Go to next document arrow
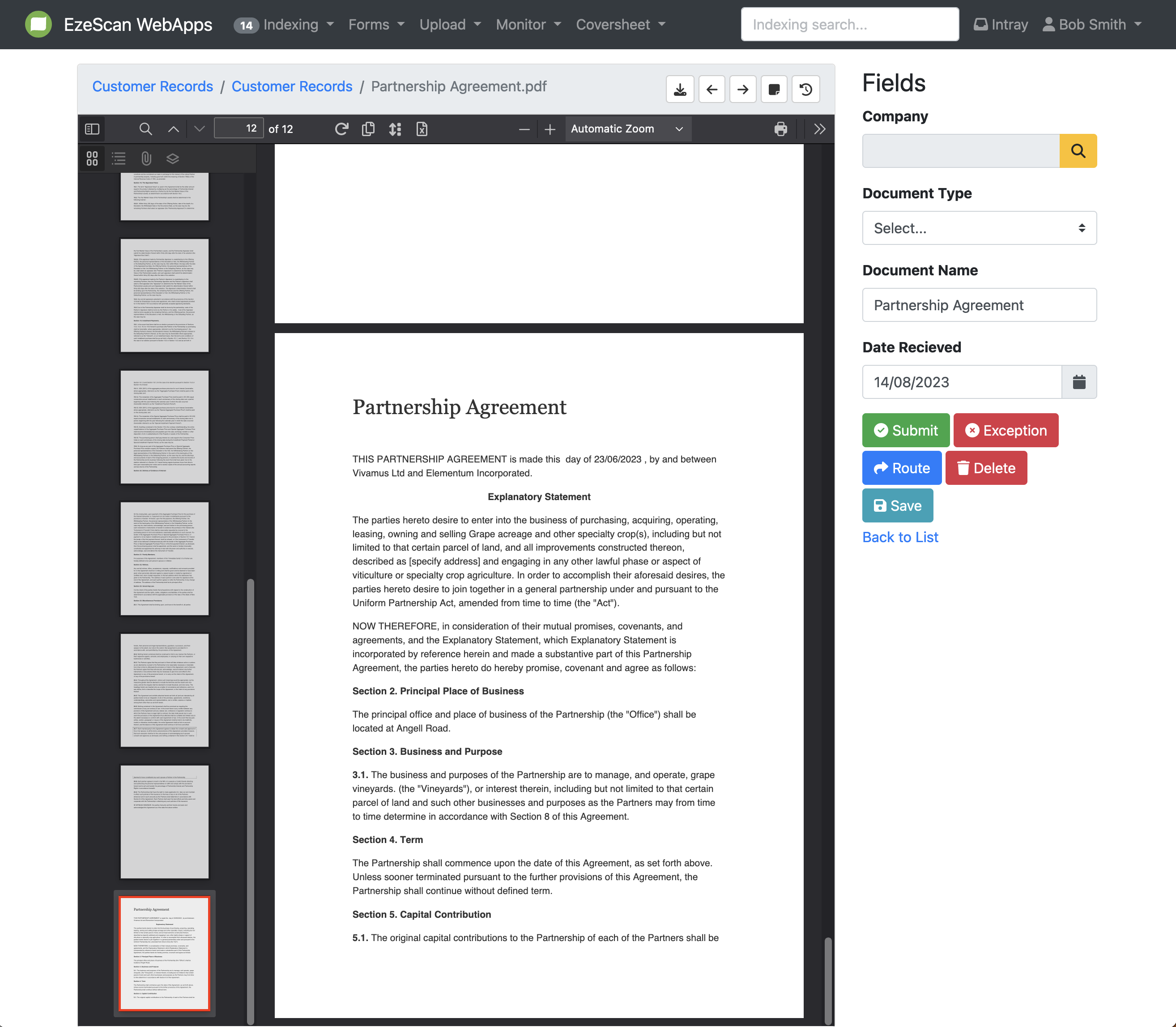The width and height of the screenshot is (1176, 1027). point(742,90)
